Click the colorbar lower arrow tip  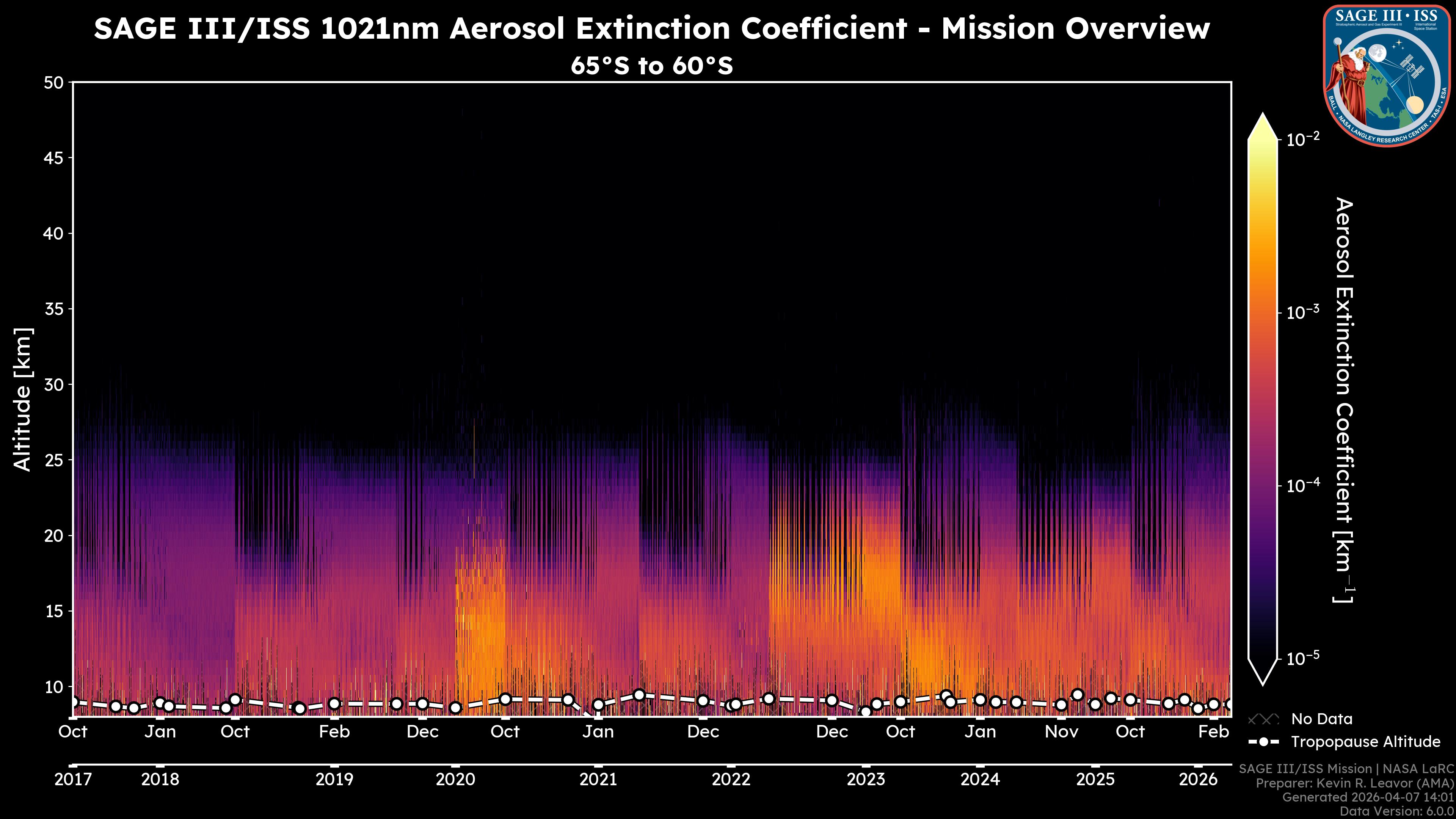click(x=1263, y=683)
